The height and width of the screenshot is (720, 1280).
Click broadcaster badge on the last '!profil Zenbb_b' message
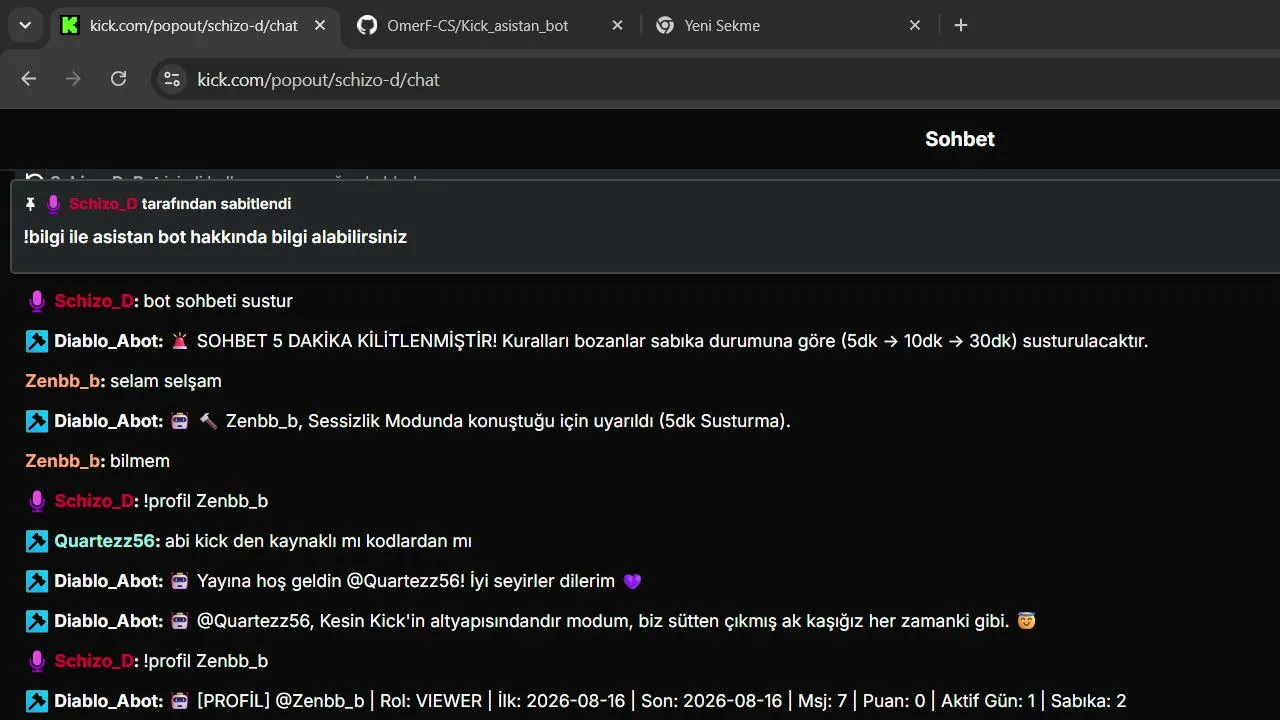point(37,661)
